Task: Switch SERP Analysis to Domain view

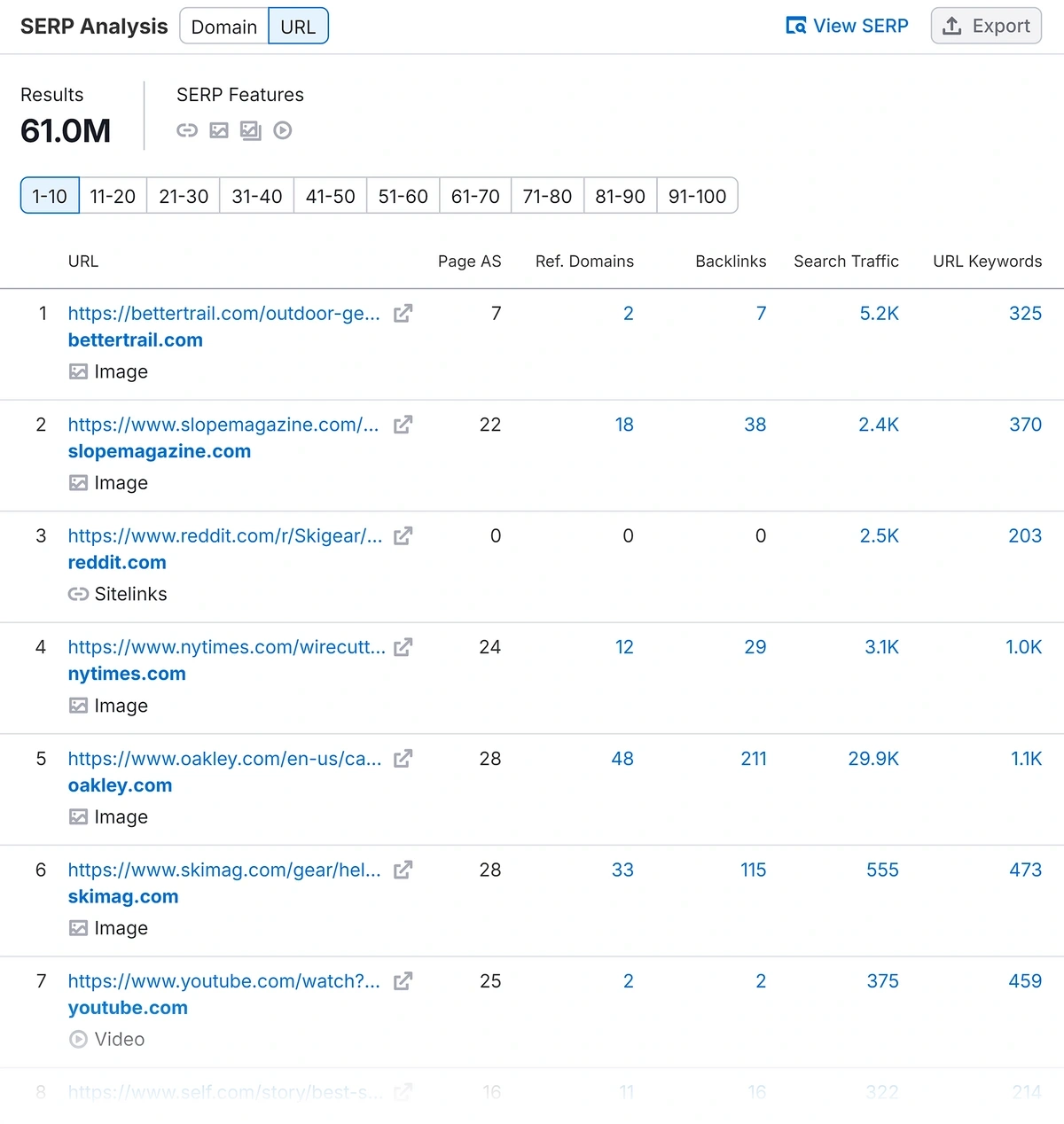Action: coord(224,27)
